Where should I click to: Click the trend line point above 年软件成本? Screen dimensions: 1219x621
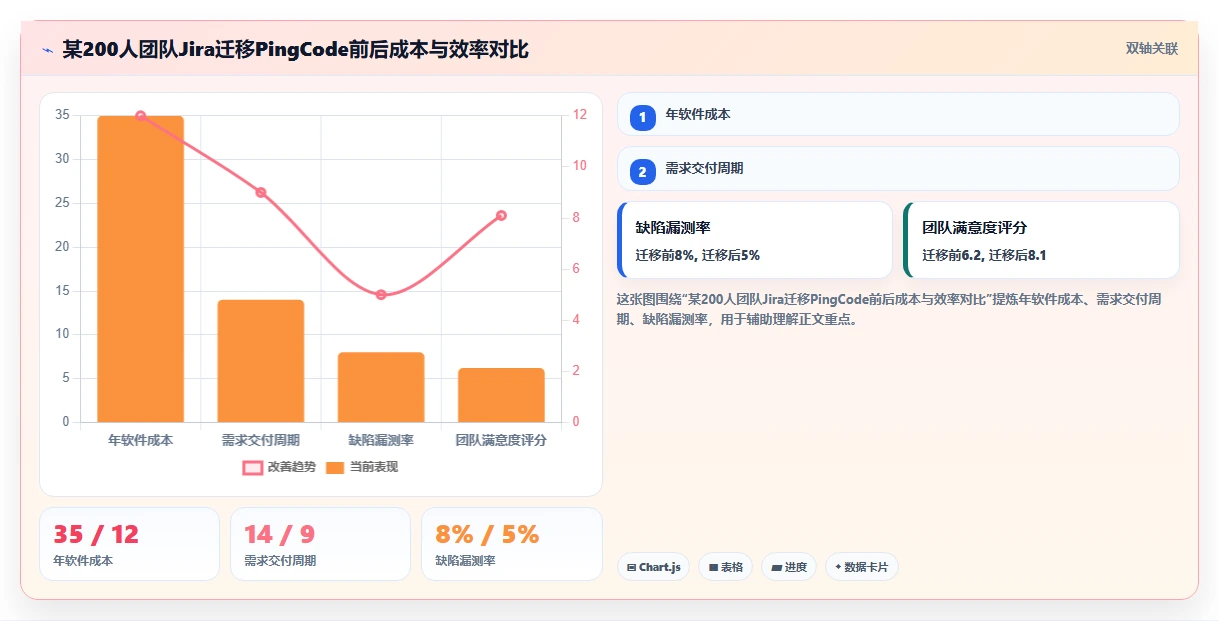coord(140,116)
